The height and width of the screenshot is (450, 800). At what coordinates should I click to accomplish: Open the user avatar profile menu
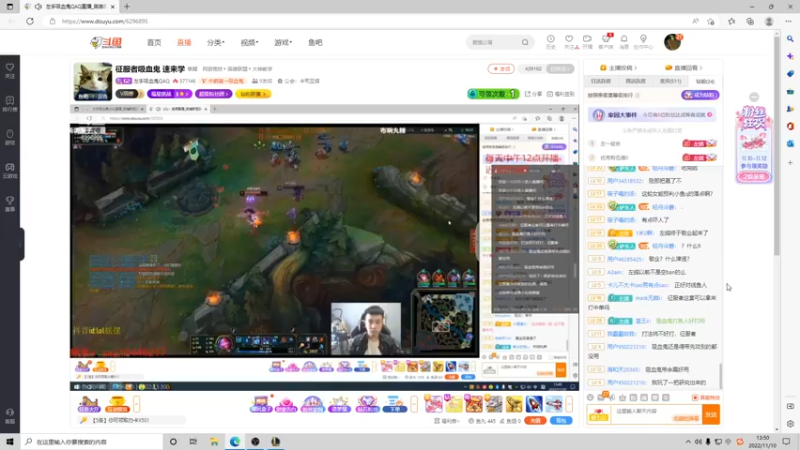click(x=672, y=42)
